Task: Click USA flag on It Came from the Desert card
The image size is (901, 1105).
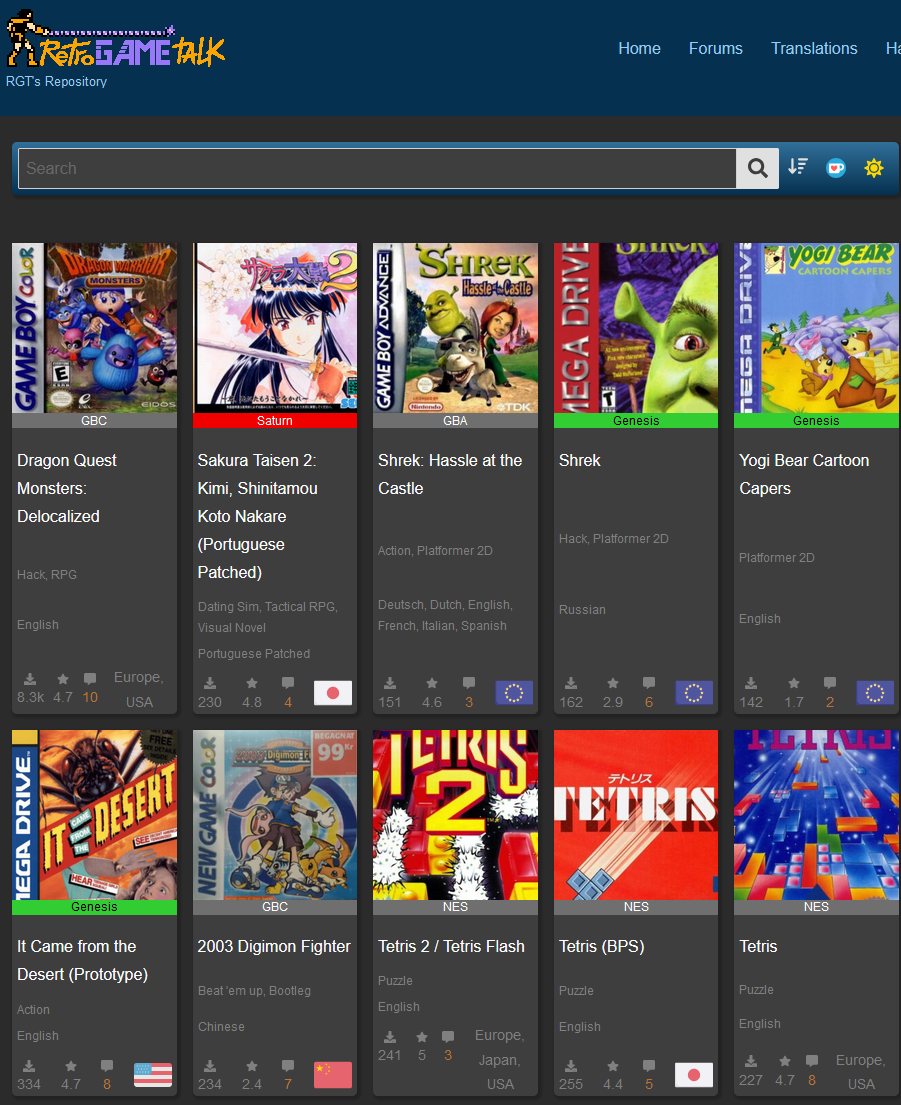Action: [153, 1075]
